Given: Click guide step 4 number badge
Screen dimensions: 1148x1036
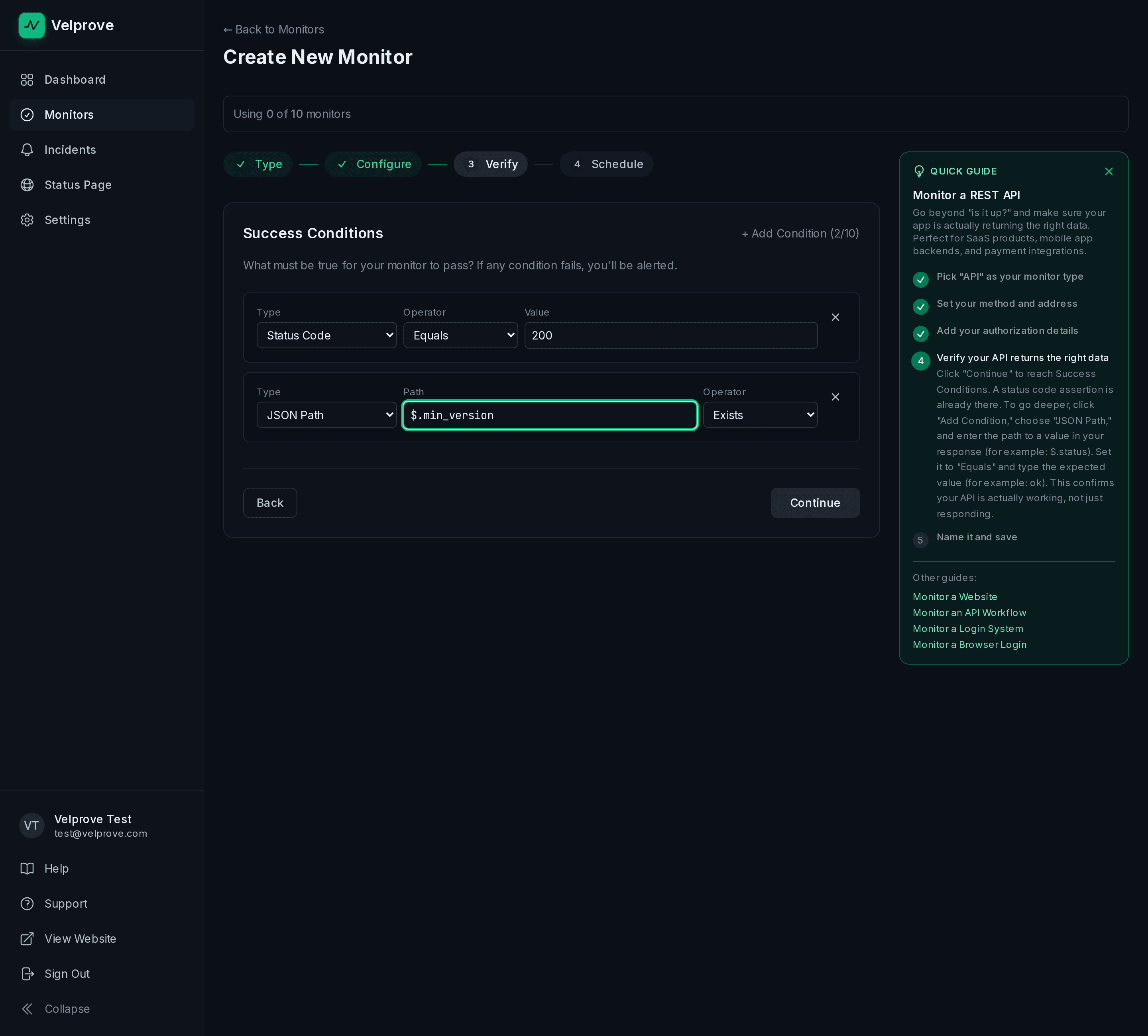Looking at the screenshot, I should [x=920, y=361].
